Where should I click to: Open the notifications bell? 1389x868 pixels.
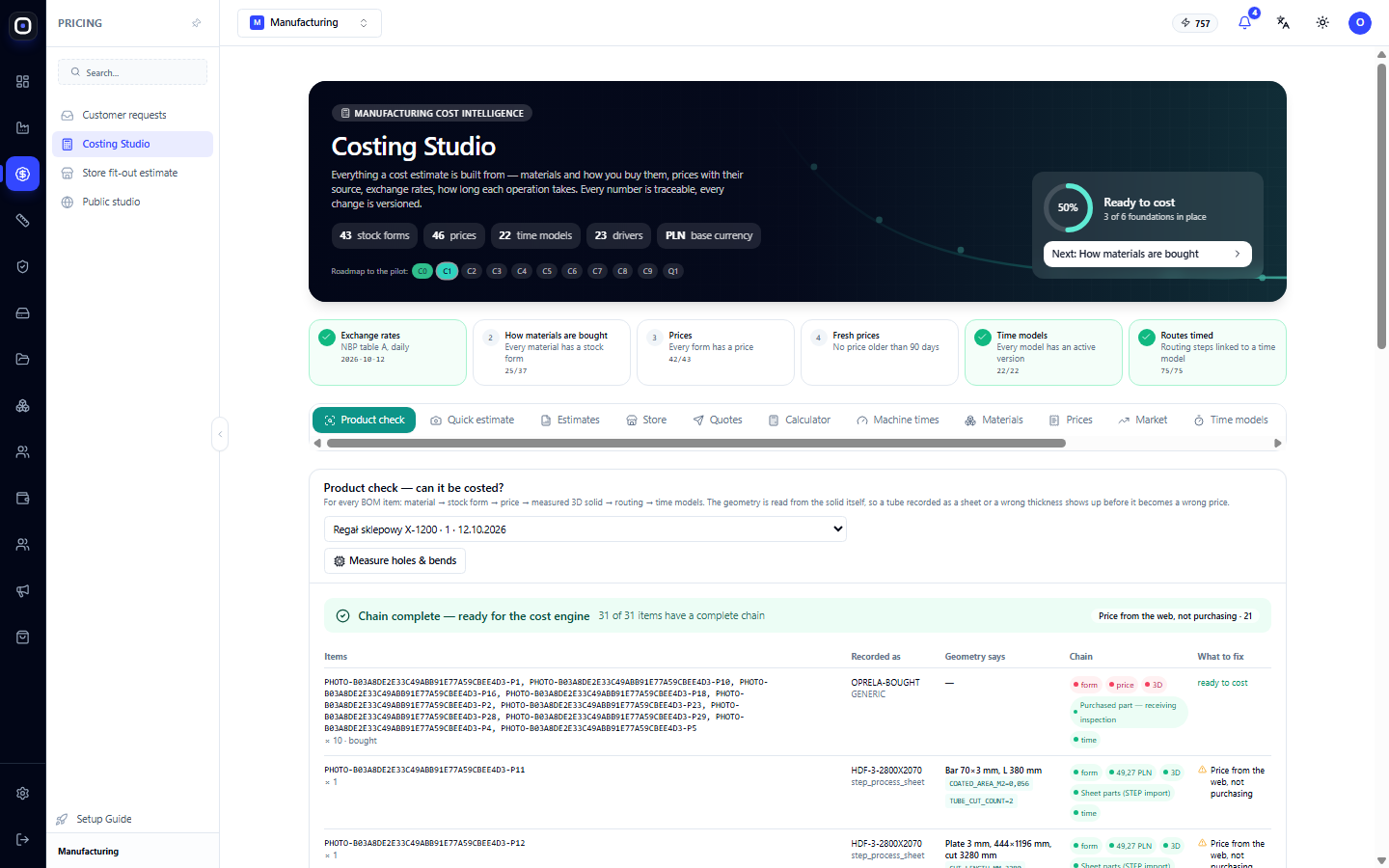tap(1244, 22)
